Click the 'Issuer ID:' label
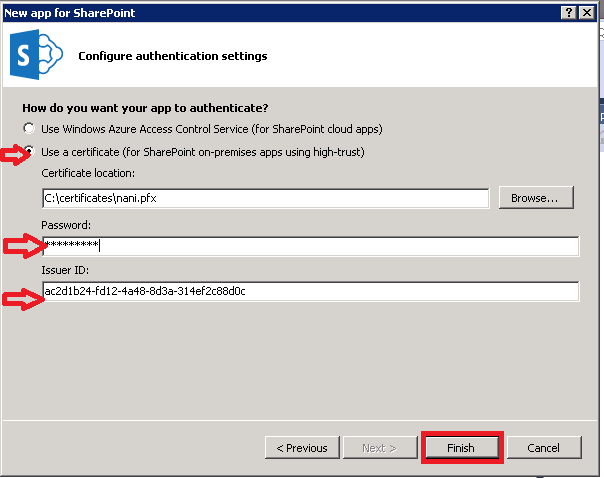This screenshot has width=604, height=478. (x=65, y=270)
